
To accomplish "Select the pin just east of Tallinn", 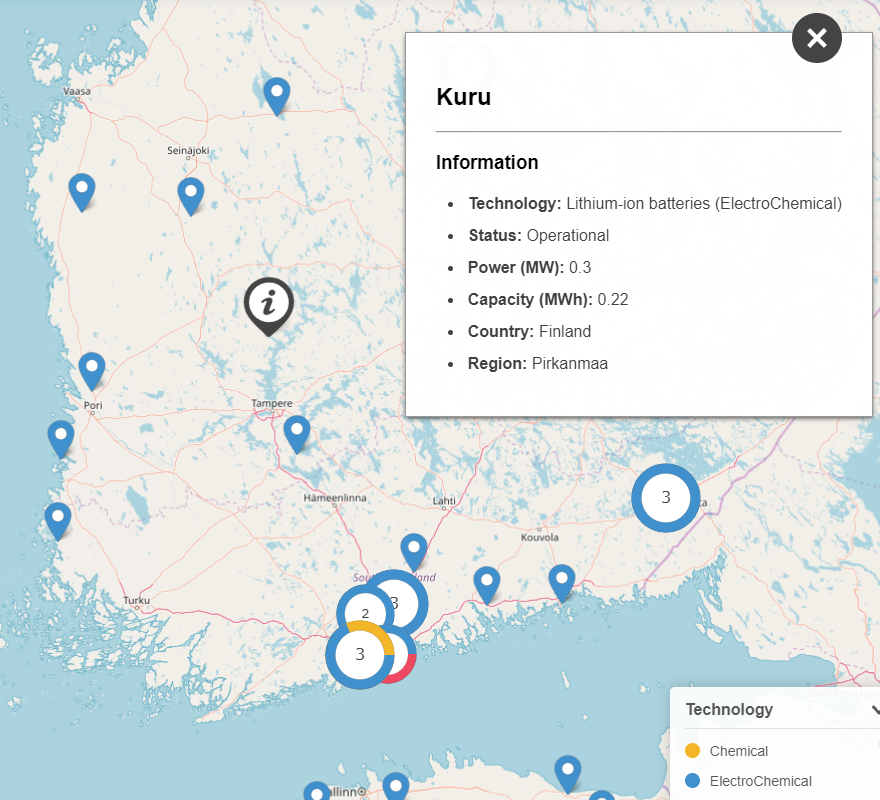I will tap(396, 787).
